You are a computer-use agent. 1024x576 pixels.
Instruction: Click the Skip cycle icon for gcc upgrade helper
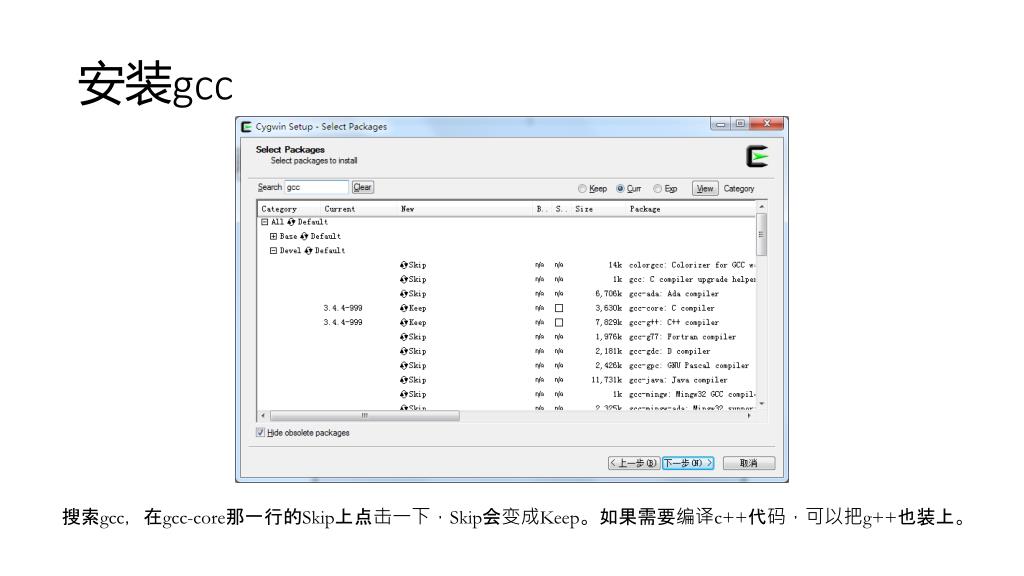[404, 280]
